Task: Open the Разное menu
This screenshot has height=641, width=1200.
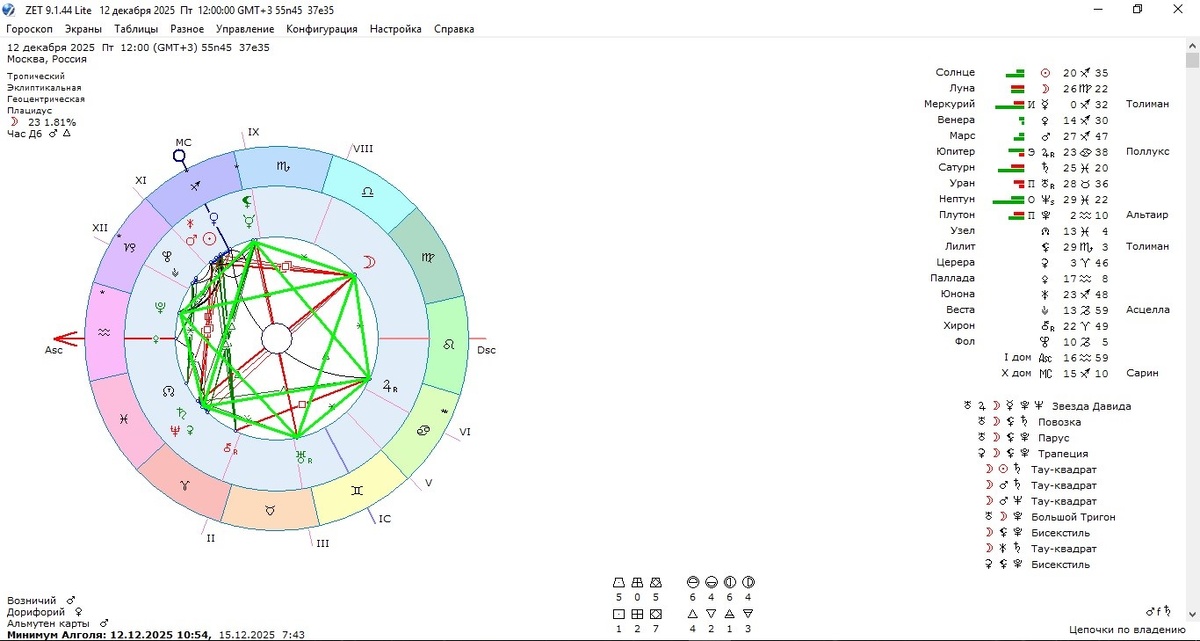Action: click(187, 29)
